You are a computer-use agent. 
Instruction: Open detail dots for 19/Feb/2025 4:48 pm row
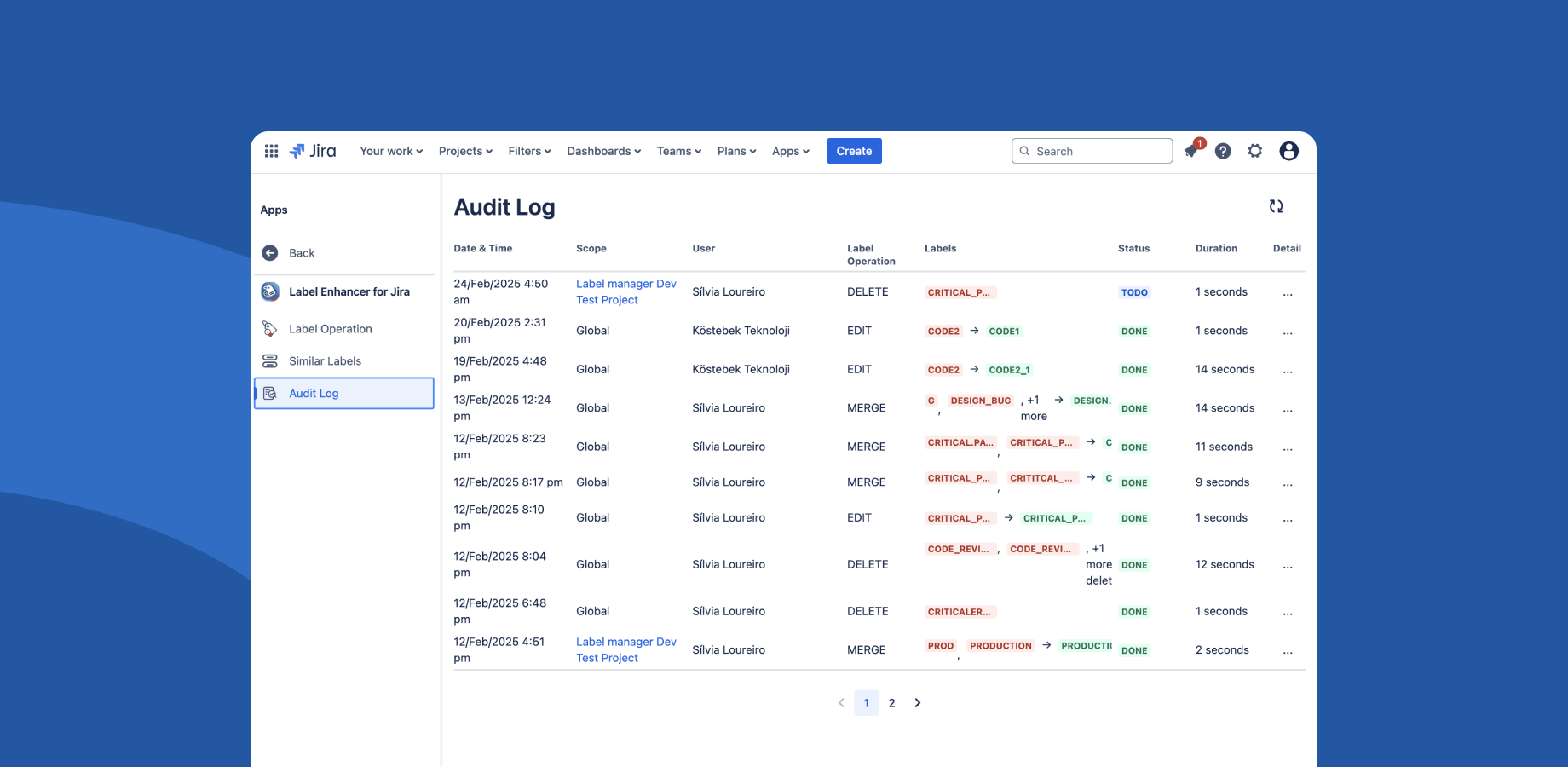pos(1288,371)
